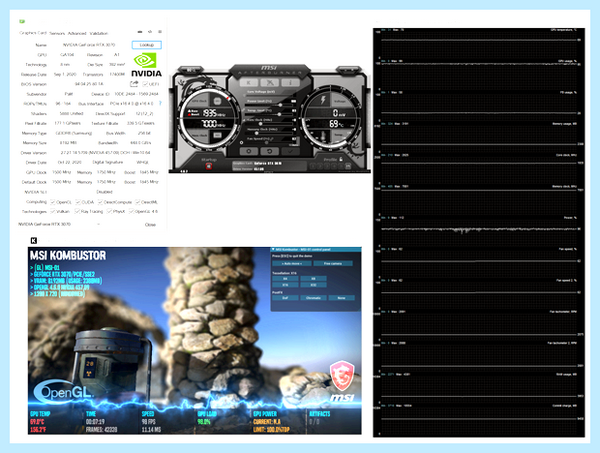
Task: Open the Validation tab in GPU-Z
Action: click(98, 33)
